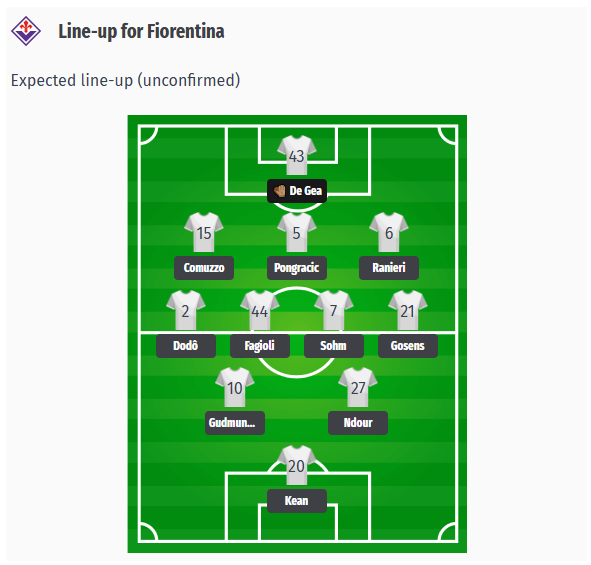The width and height of the screenshot is (591, 565).
Task: Select the number 15 jersey icon
Action: [x=204, y=232]
